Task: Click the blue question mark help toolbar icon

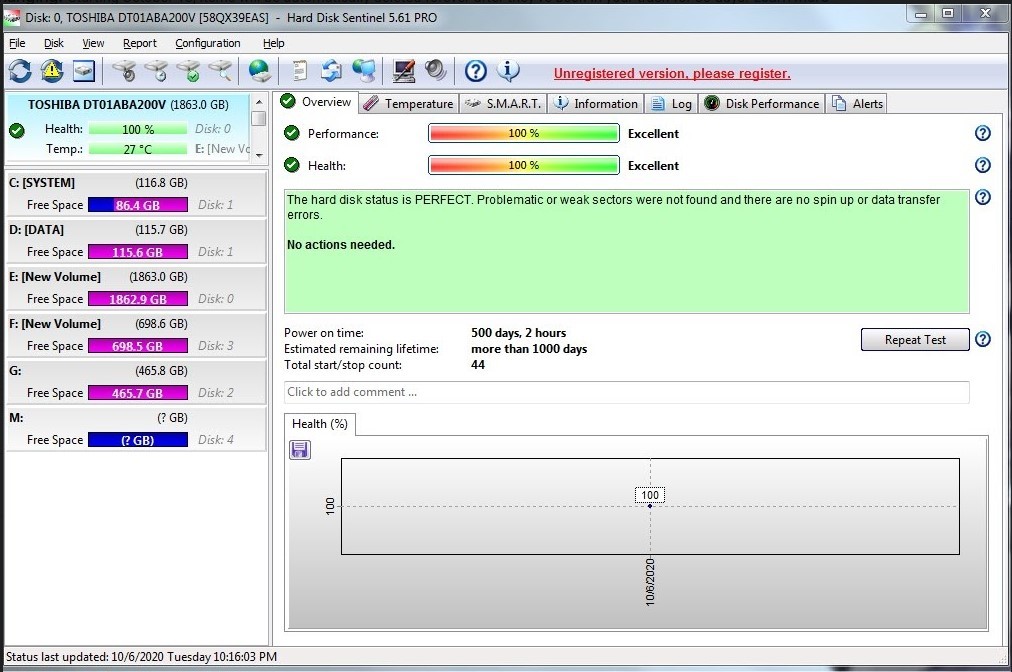Action: click(476, 71)
